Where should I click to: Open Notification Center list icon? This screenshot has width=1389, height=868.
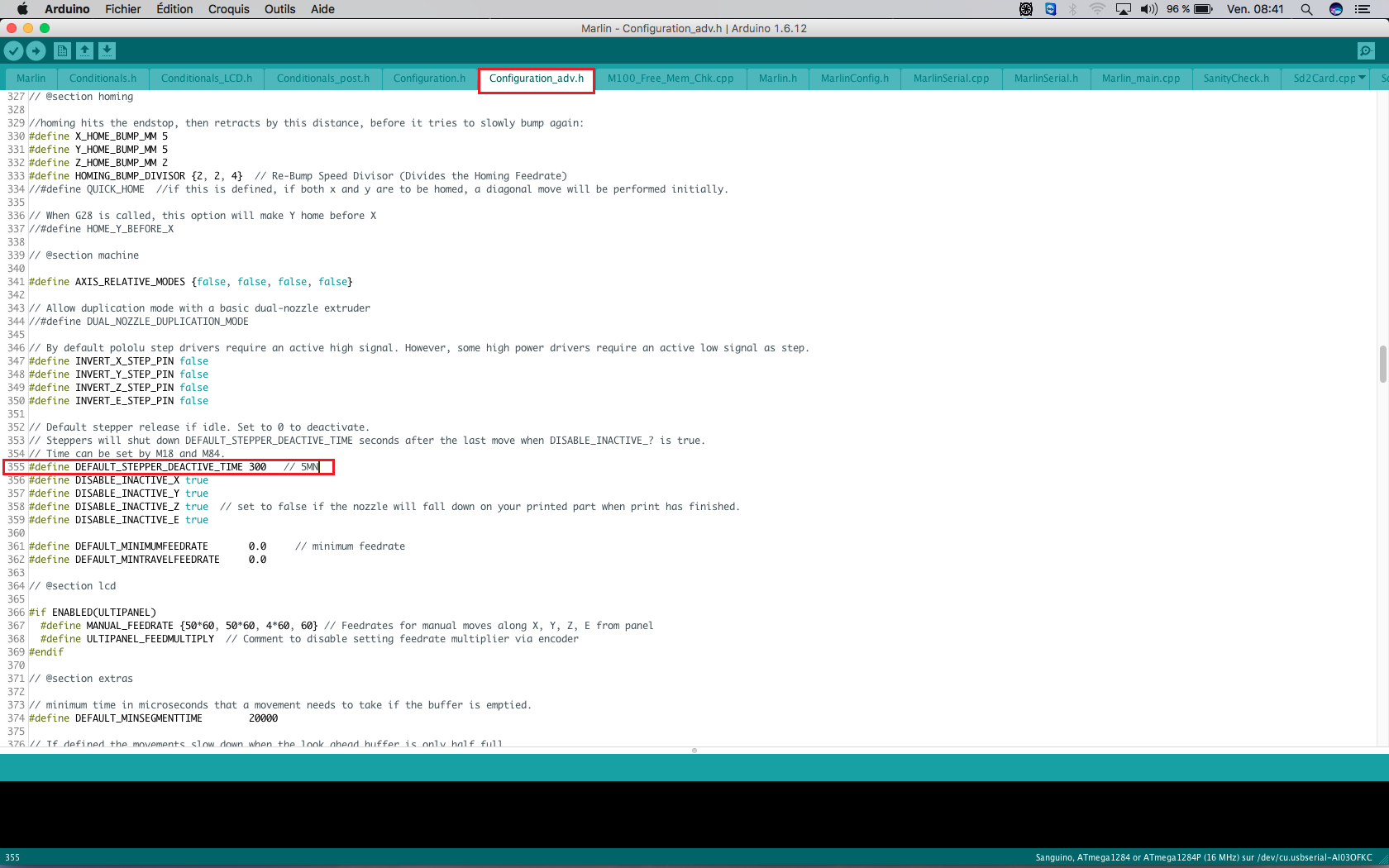1363,9
